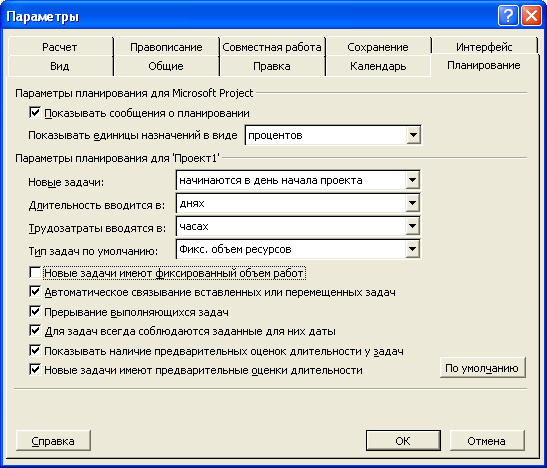This screenshot has width=547, height=468.
Task: Switch to the Календарь tab
Action: pyautogui.click(x=378, y=66)
